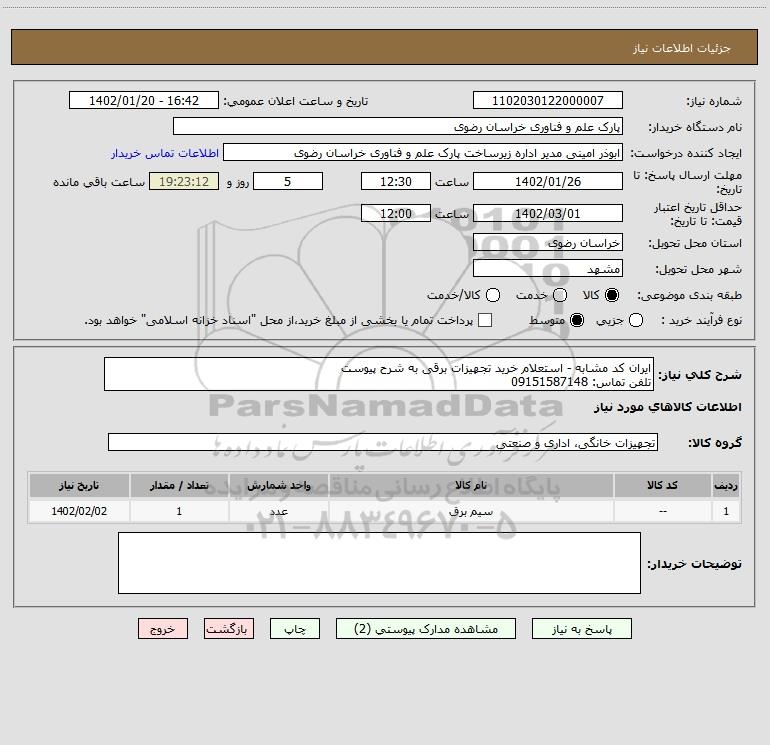
Task: Click the توضیحات خریدار text area
Action: [379, 563]
